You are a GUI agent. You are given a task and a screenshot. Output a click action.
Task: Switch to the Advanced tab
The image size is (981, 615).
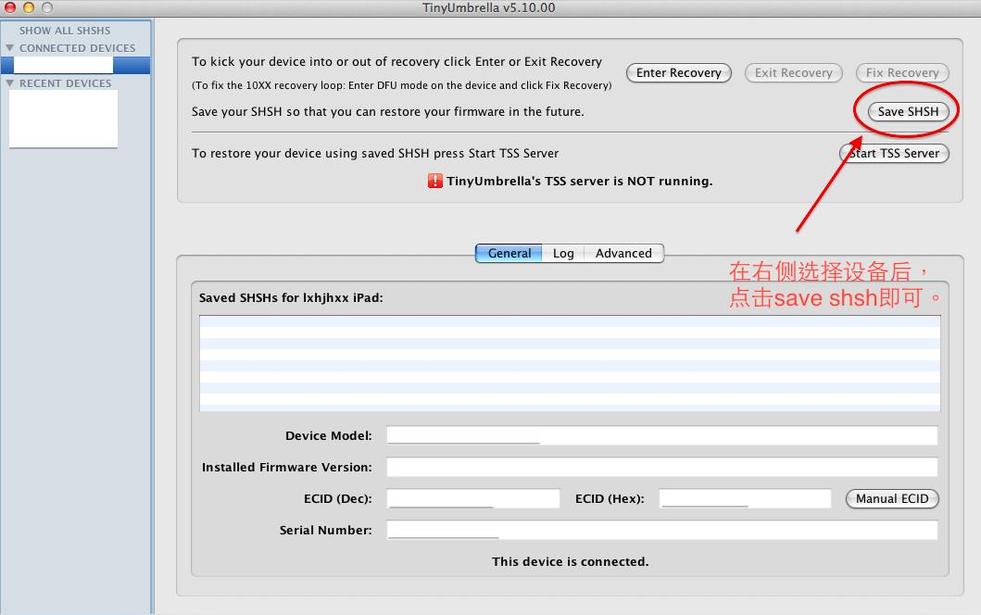623,253
